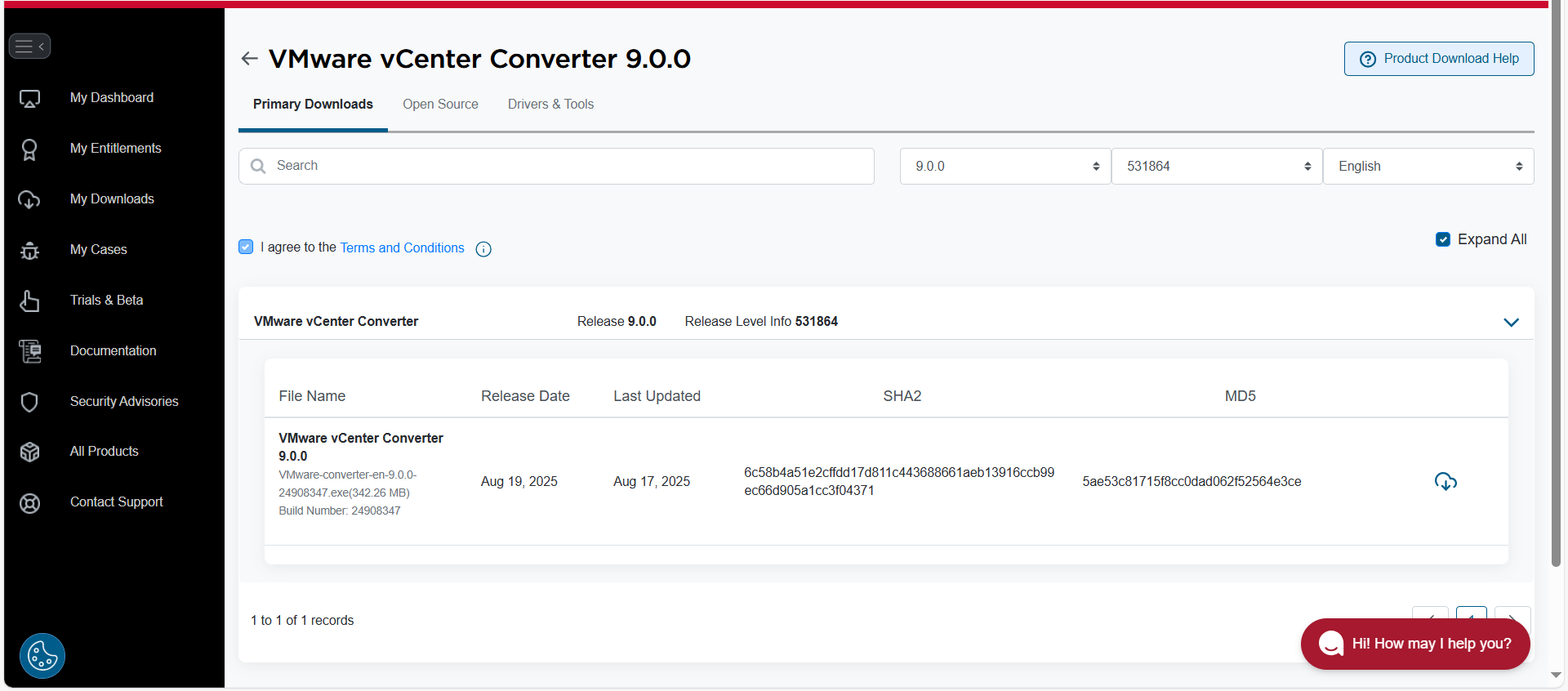Uncheck the Terms and Conditions agreement checkbox
Viewport: 1568px width, 691px height.
(246, 247)
